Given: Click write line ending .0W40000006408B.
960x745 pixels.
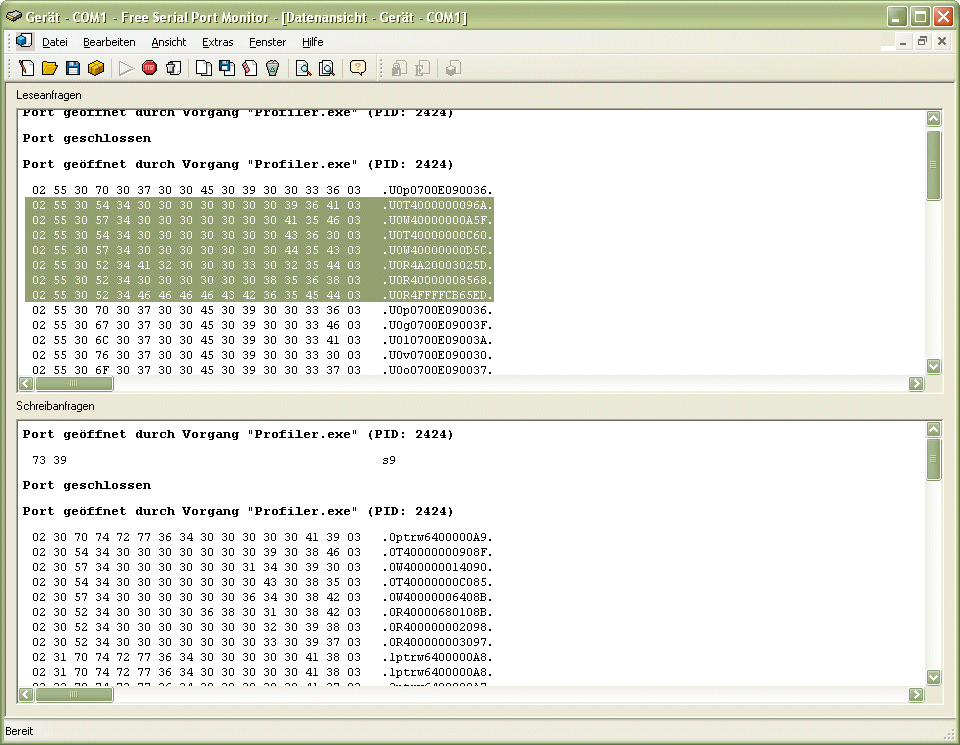Looking at the screenshot, I should point(262,597).
